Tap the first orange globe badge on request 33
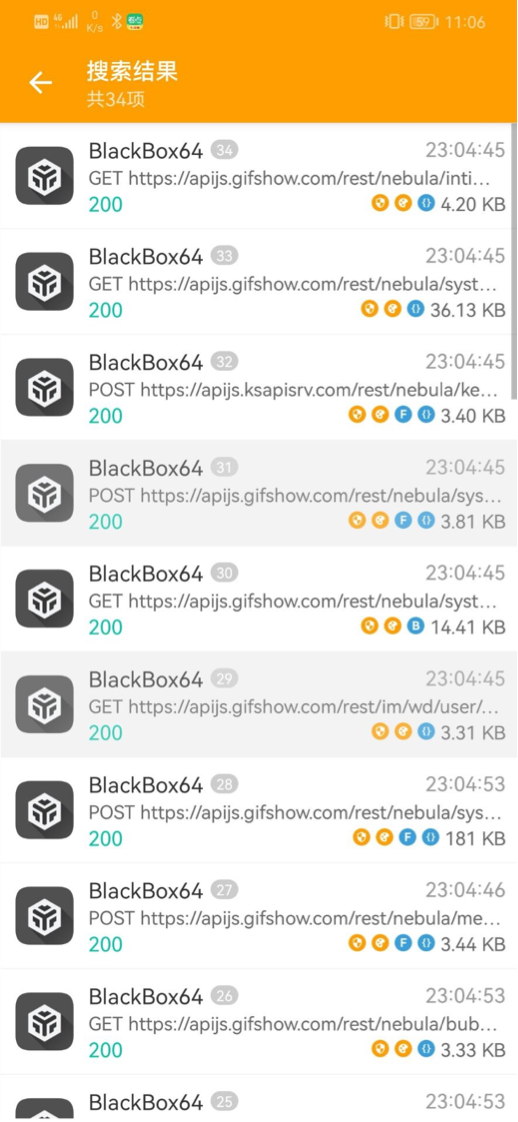The width and height of the screenshot is (518, 1122). coord(369,310)
